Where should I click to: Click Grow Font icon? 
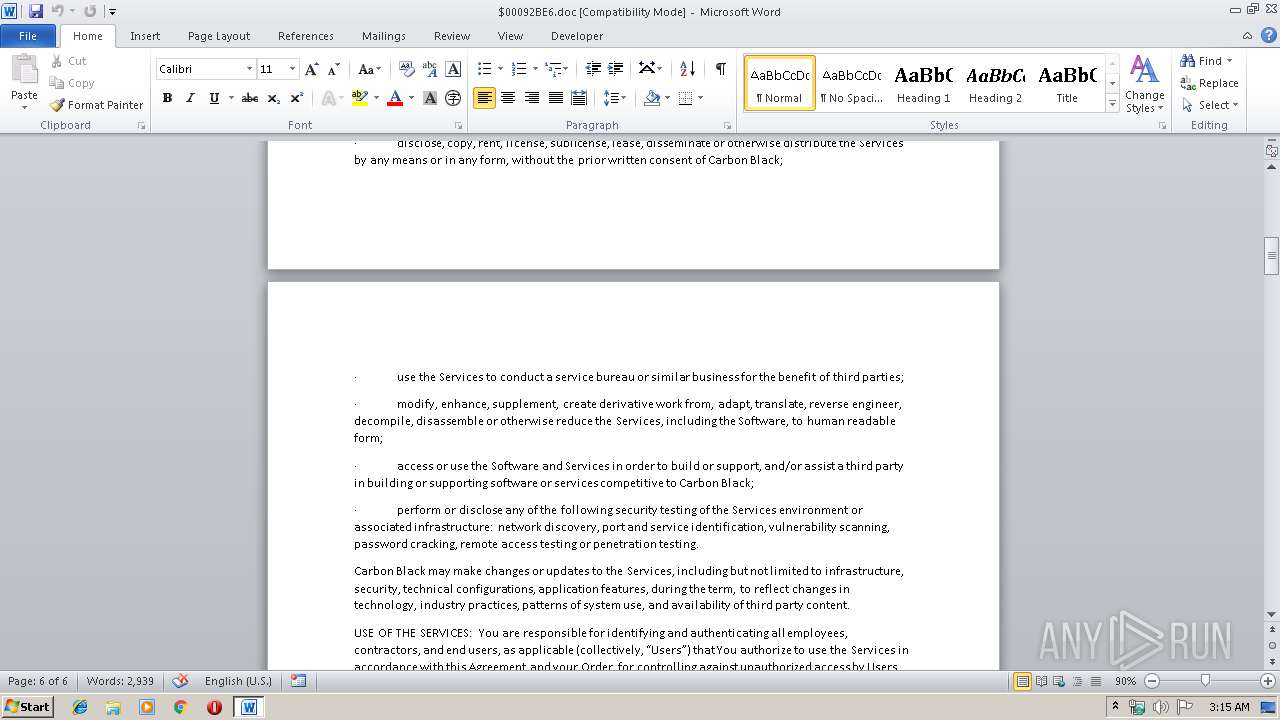(312, 69)
